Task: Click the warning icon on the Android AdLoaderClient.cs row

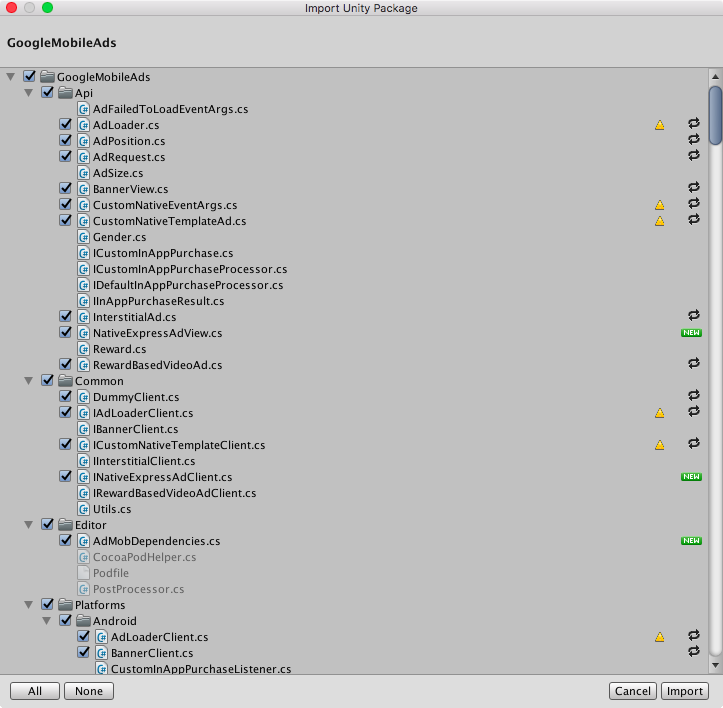Action: (660, 637)
